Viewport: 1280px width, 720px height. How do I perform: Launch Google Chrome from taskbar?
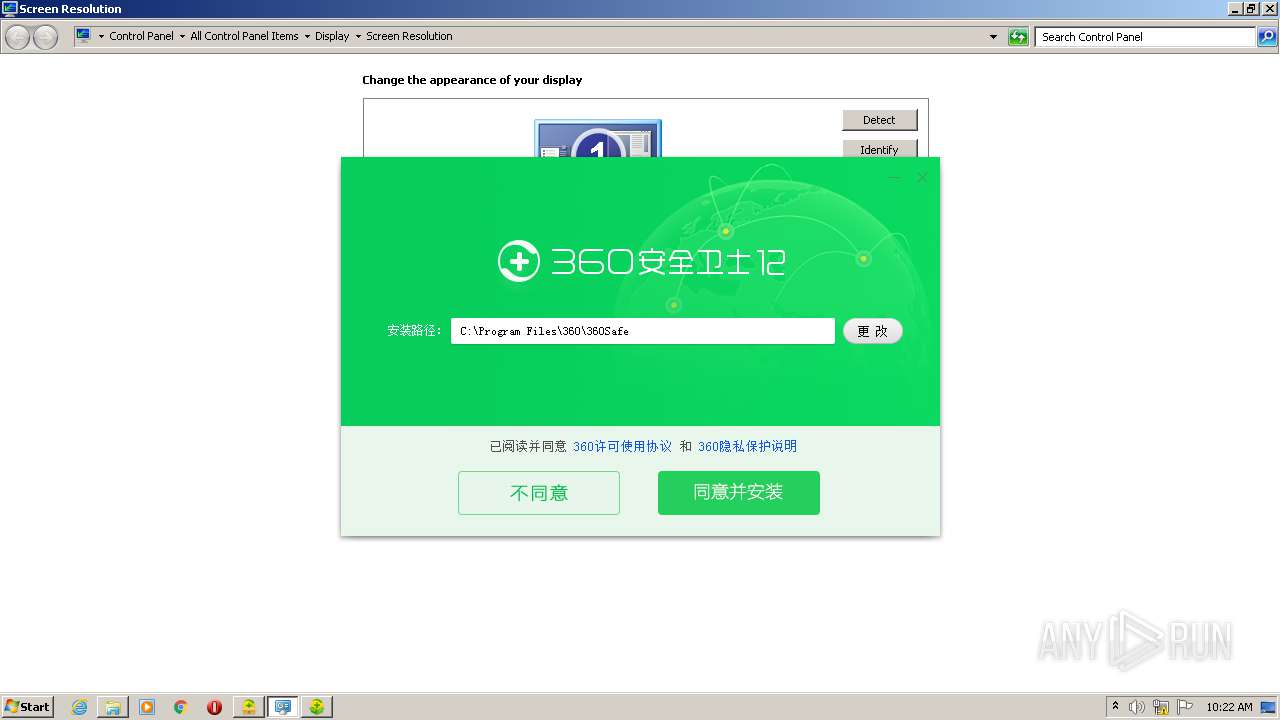181,707
